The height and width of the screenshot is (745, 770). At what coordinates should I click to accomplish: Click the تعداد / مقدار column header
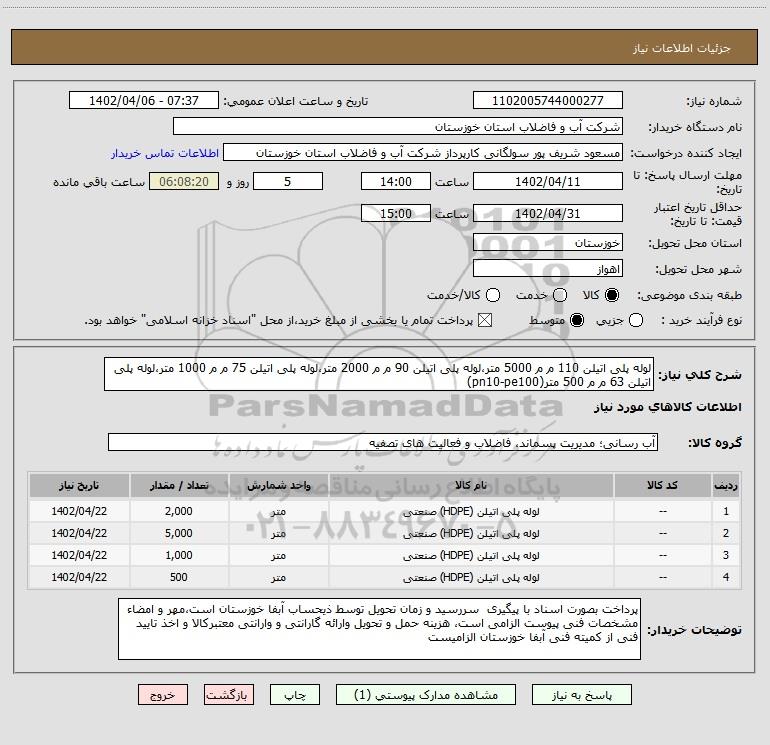[x=179, y=486]
